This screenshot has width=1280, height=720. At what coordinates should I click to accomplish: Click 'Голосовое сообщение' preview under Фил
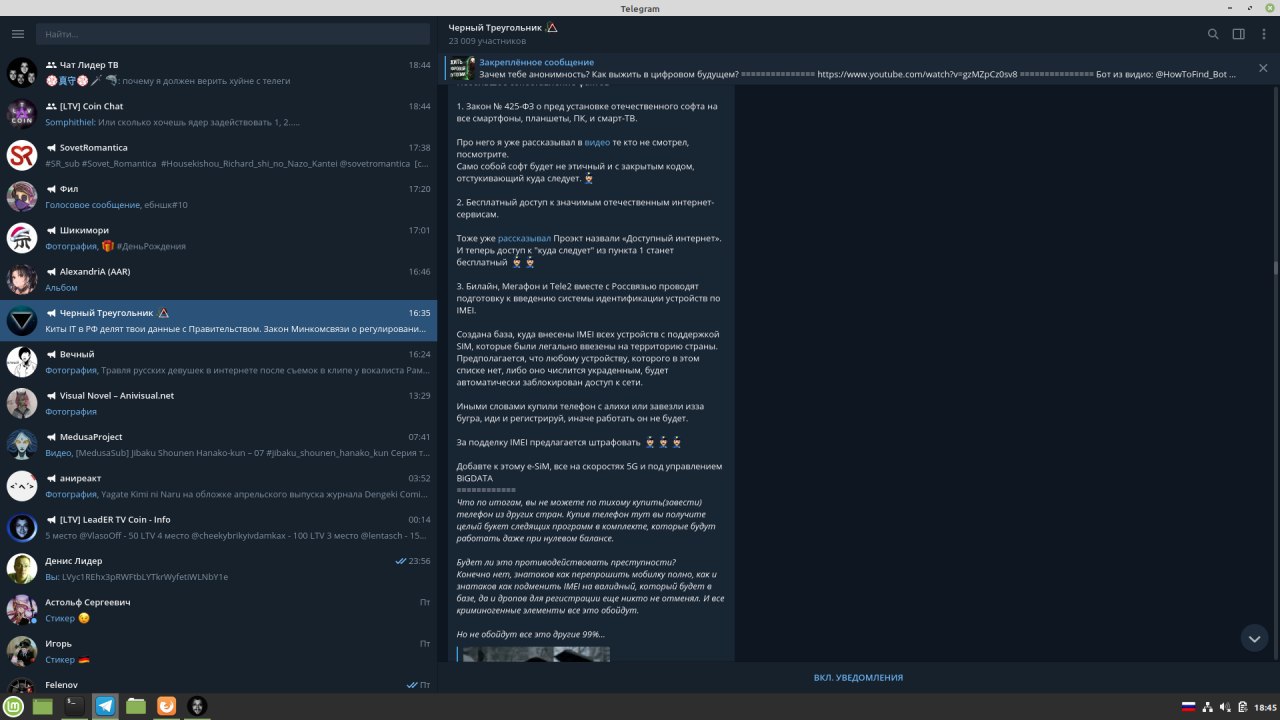93,205
